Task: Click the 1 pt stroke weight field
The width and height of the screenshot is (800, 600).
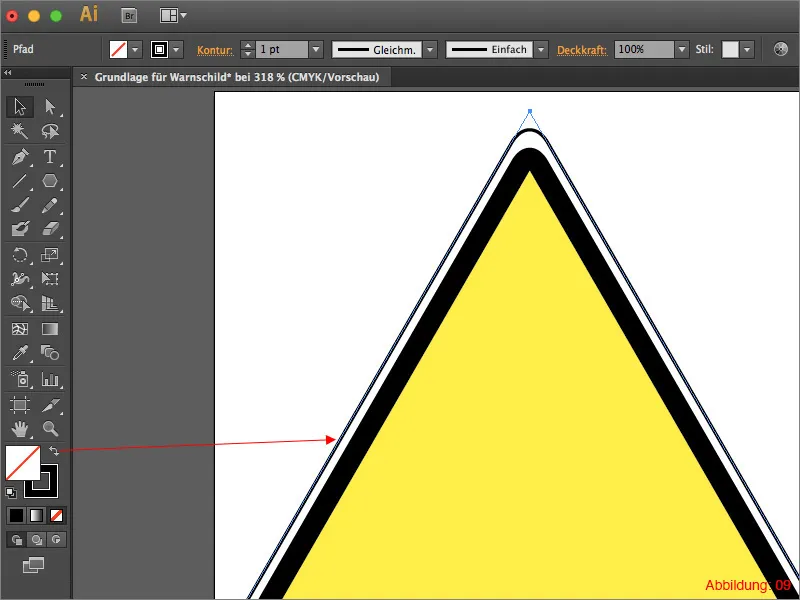Action: pyautogui.click(x=282, y=49)
